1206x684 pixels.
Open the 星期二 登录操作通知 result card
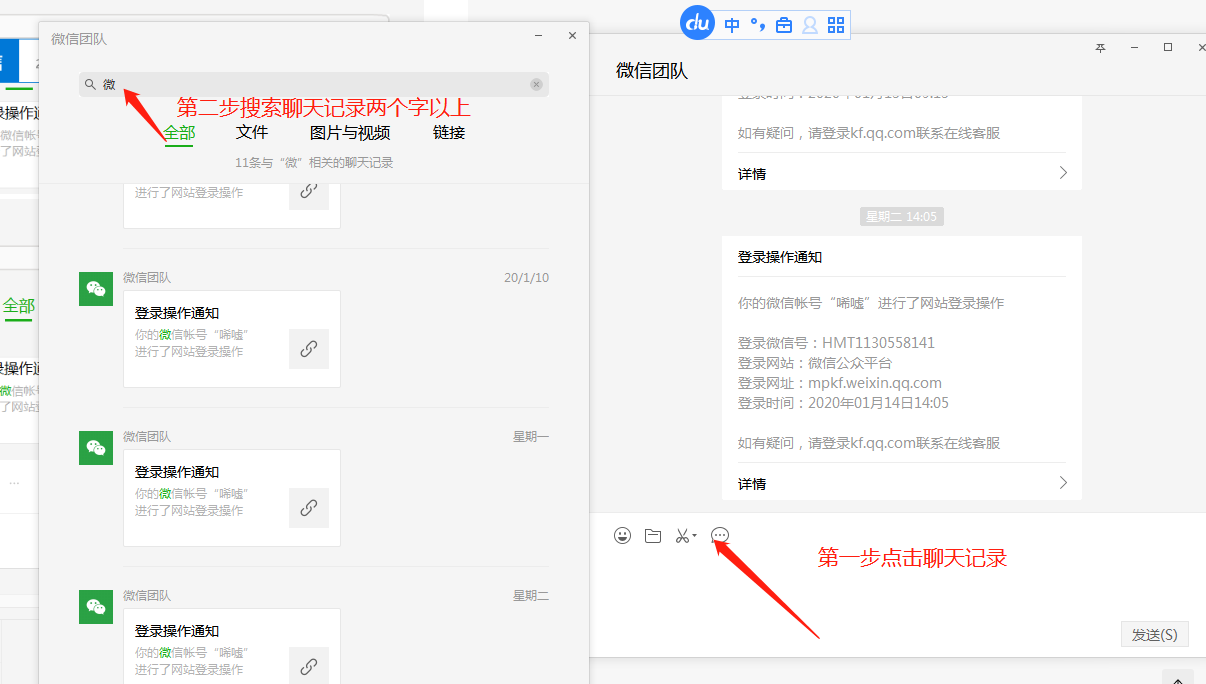(x=232, y=646)
